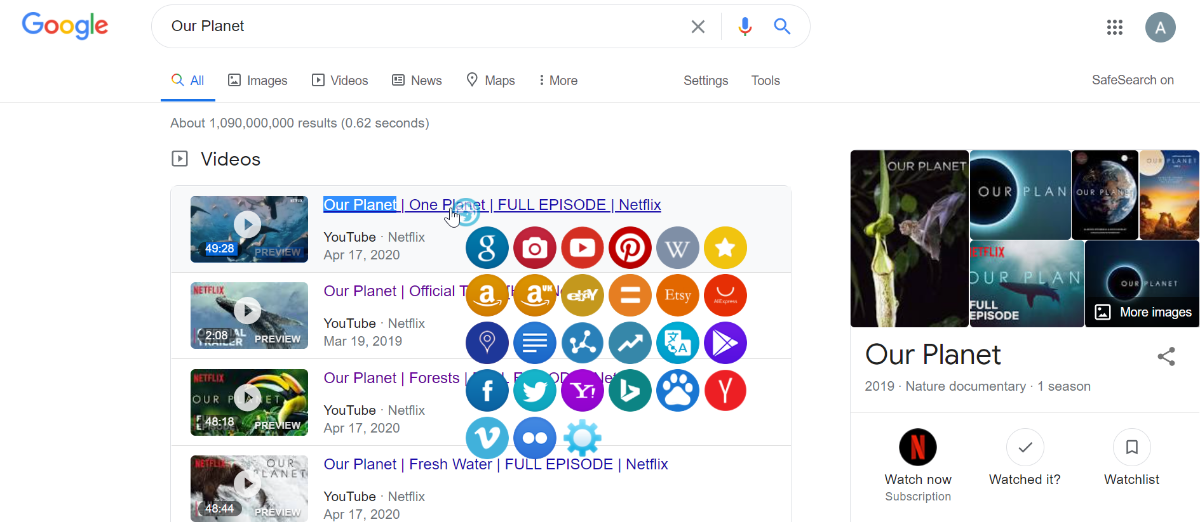The image size is (1200, 522).
Task: Clear the search box with the X
Action: click(698, 27)
